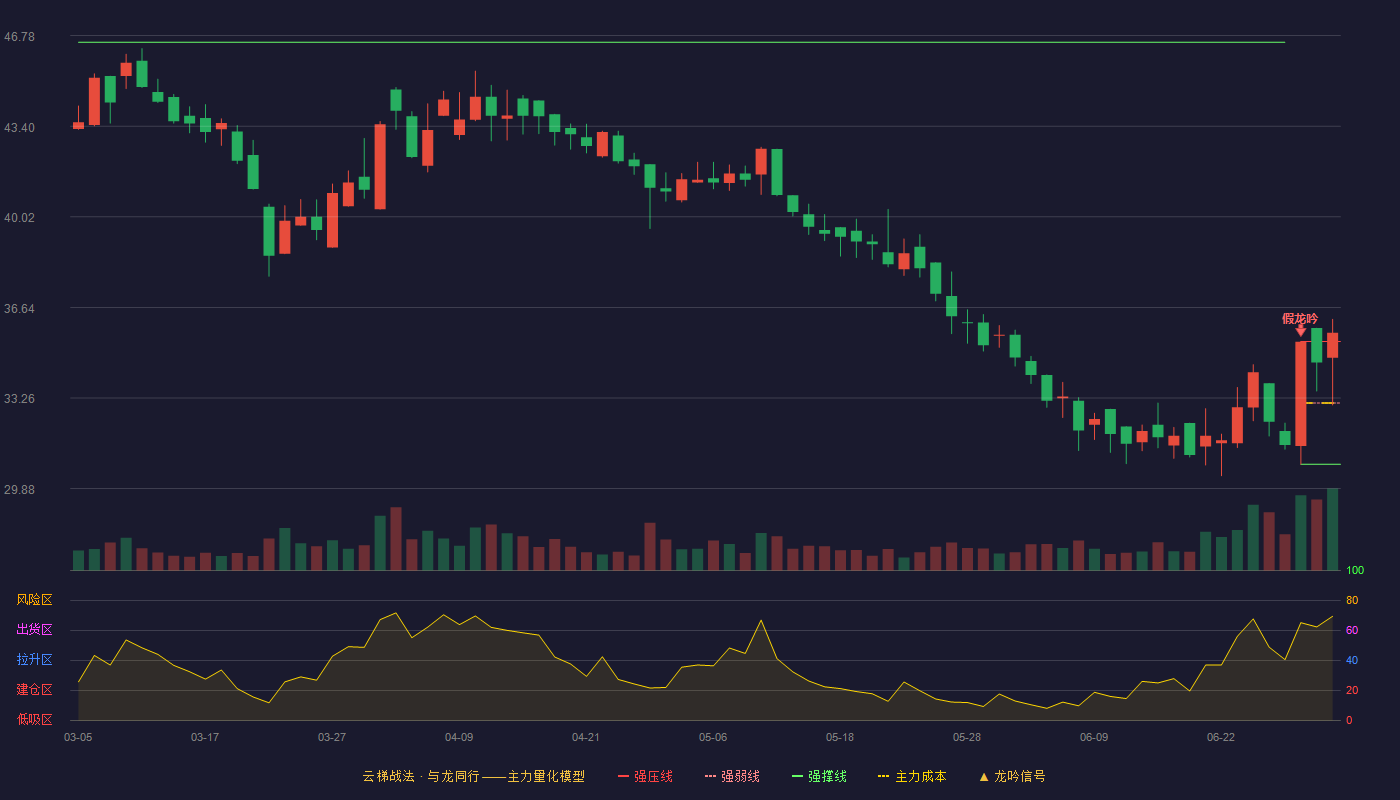Click the 05-18 date label

(840, 737)
